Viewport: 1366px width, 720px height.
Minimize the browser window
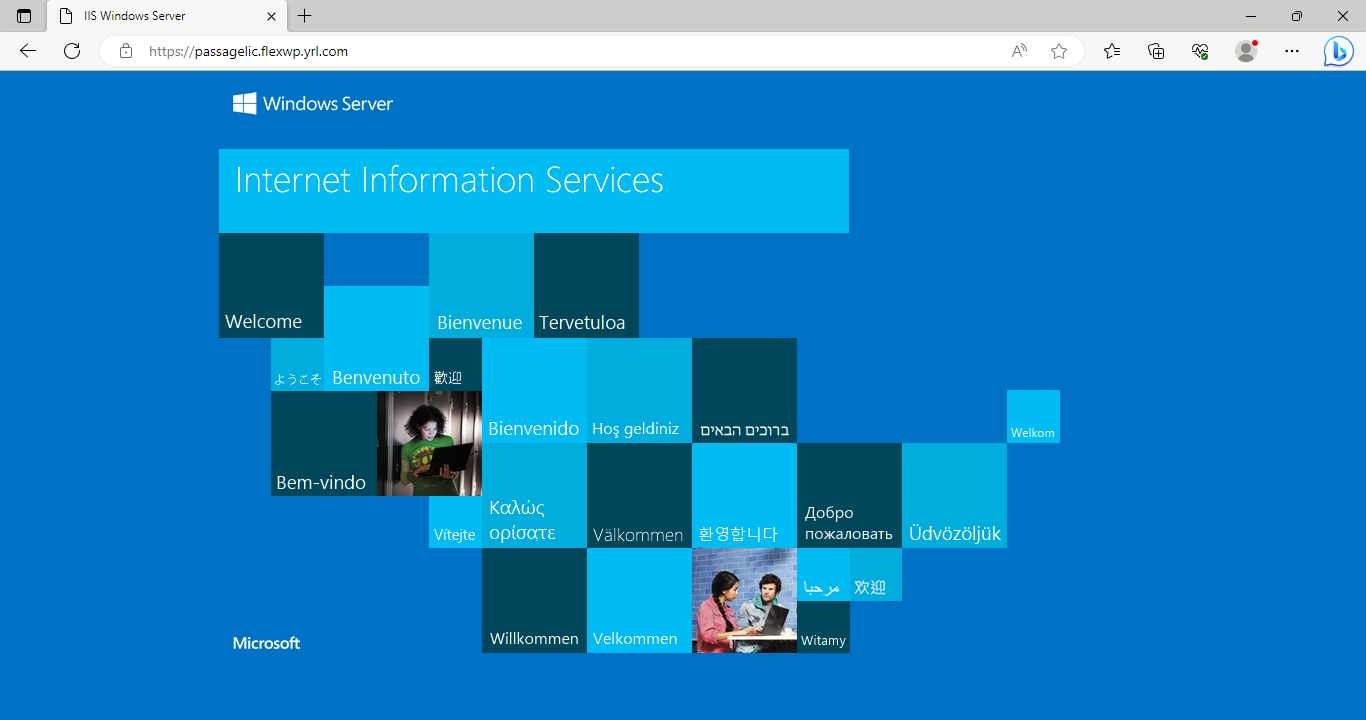1251,16
